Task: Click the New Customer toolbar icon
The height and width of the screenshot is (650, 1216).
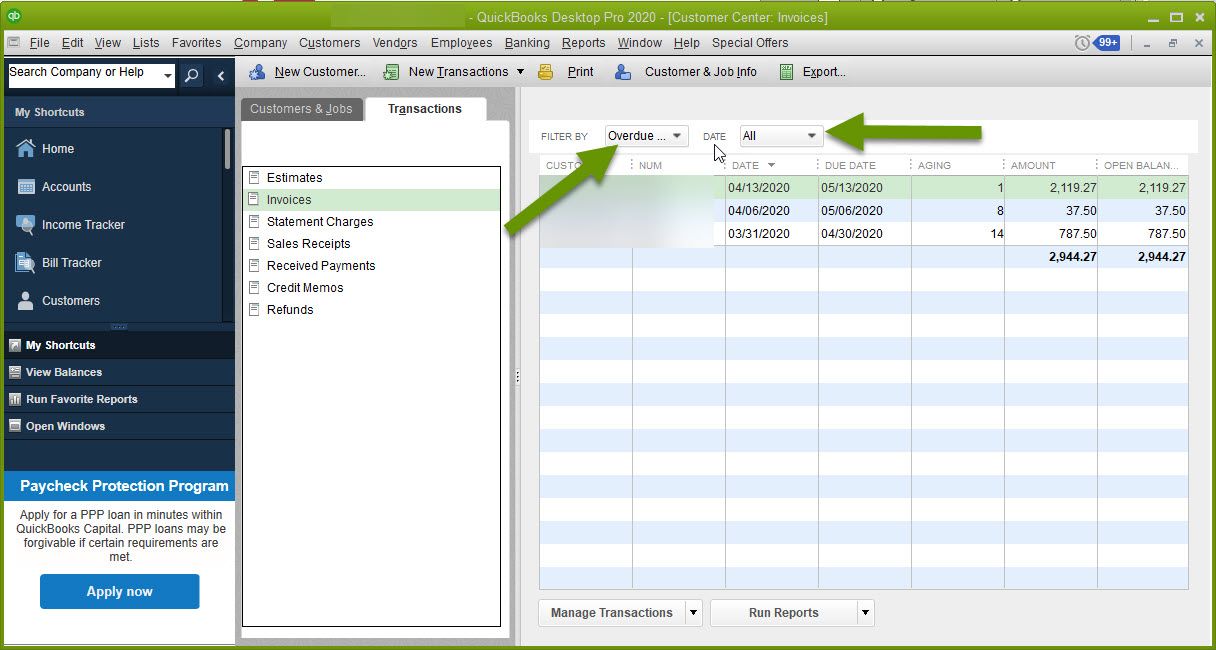Action: point(257,72)
